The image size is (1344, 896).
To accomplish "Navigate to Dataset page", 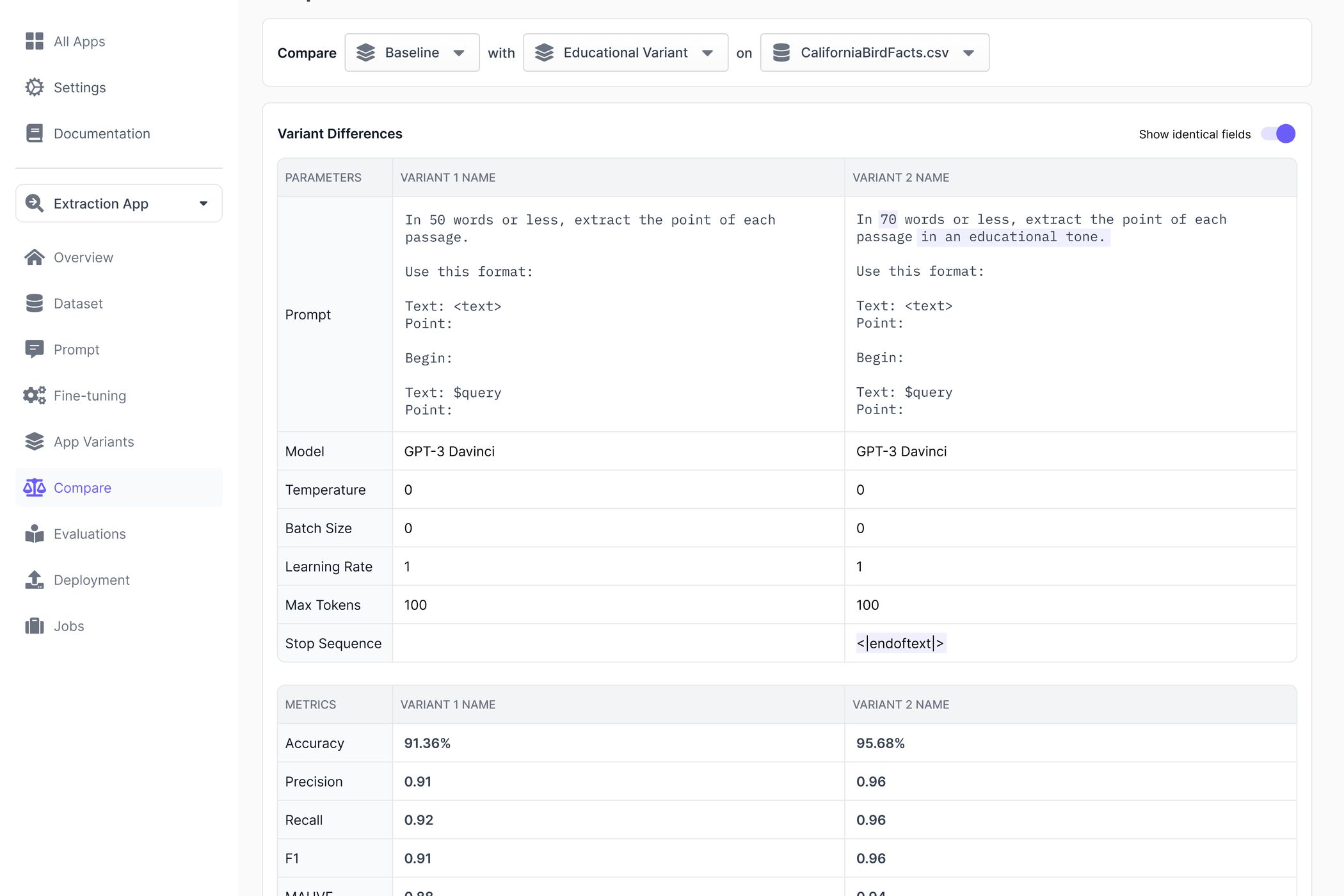I will tap(78, 303).
